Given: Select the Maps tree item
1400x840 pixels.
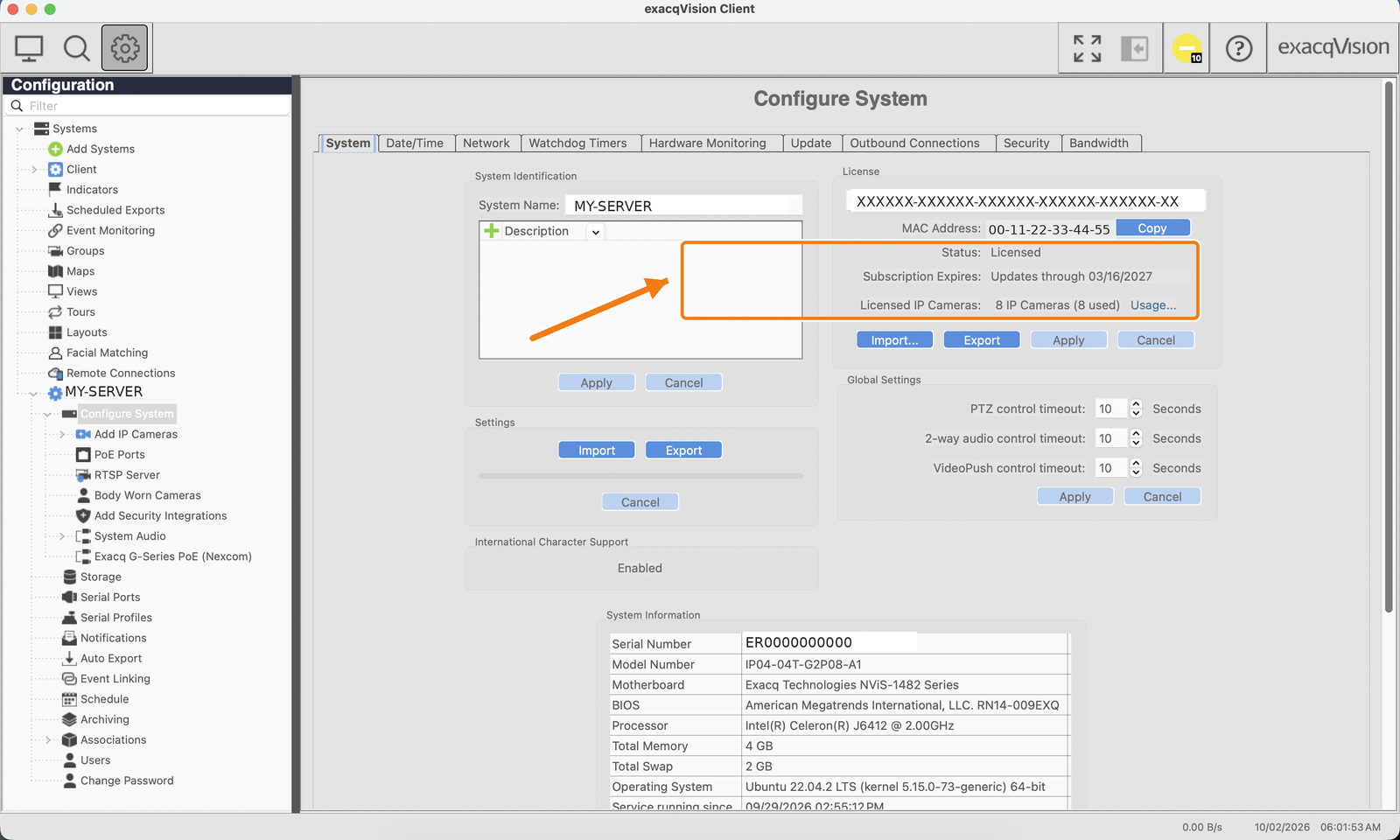Looking at the screenshot, I should click(x=80, y=271).
